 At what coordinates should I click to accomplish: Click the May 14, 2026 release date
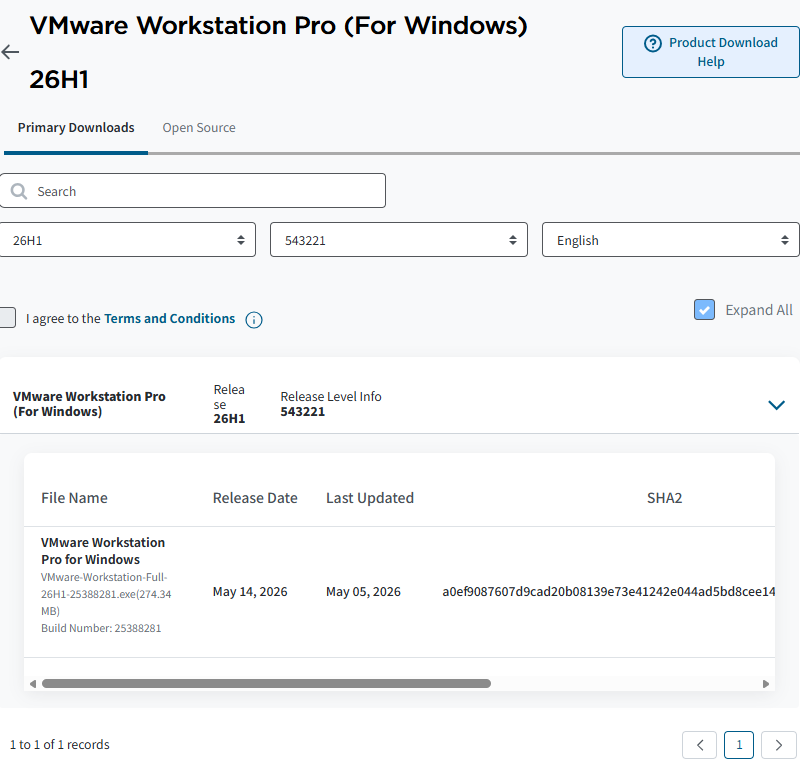pos(250,592)
